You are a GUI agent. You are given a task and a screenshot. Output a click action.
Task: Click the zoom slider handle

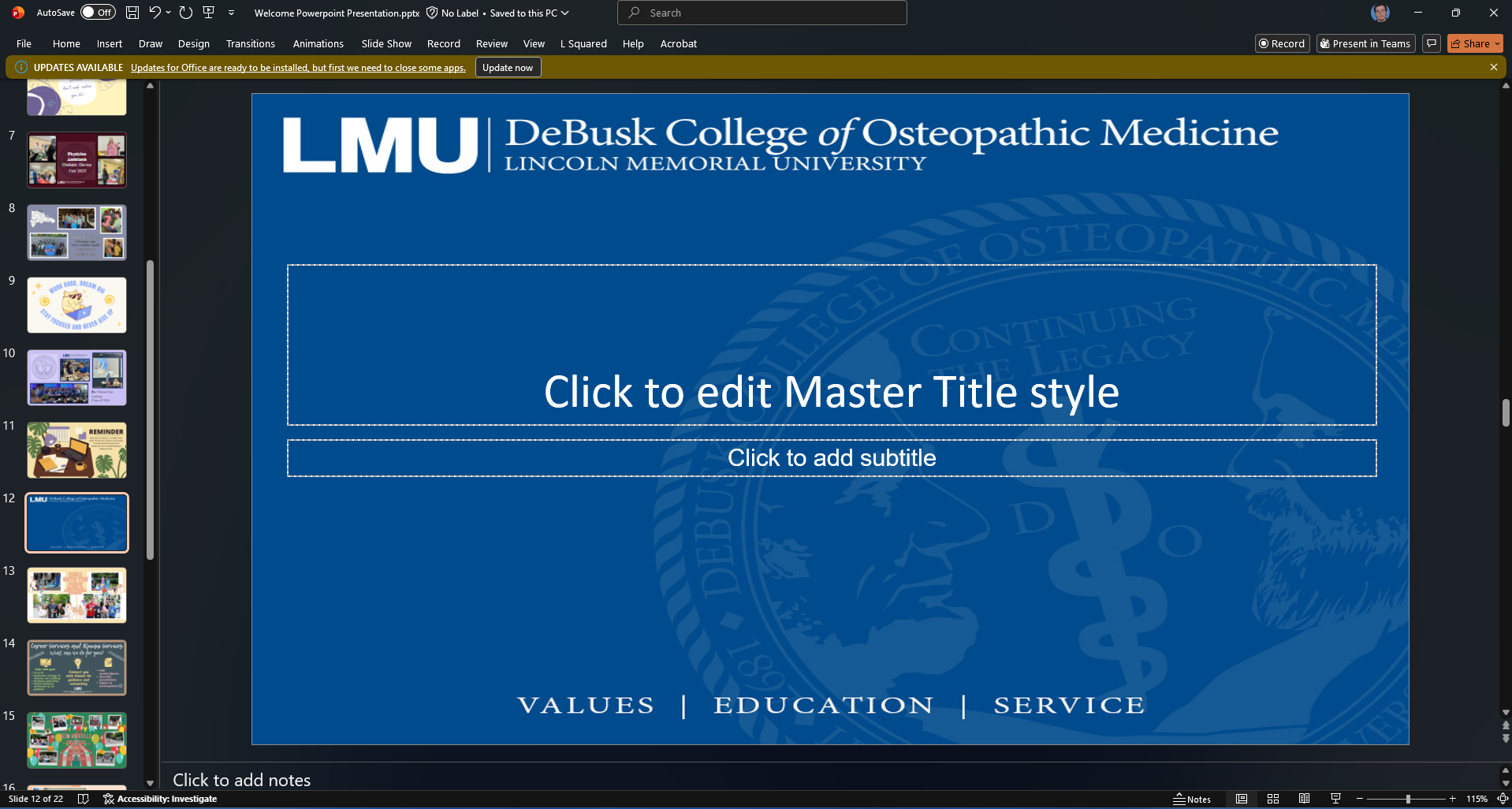point(1408,799)
